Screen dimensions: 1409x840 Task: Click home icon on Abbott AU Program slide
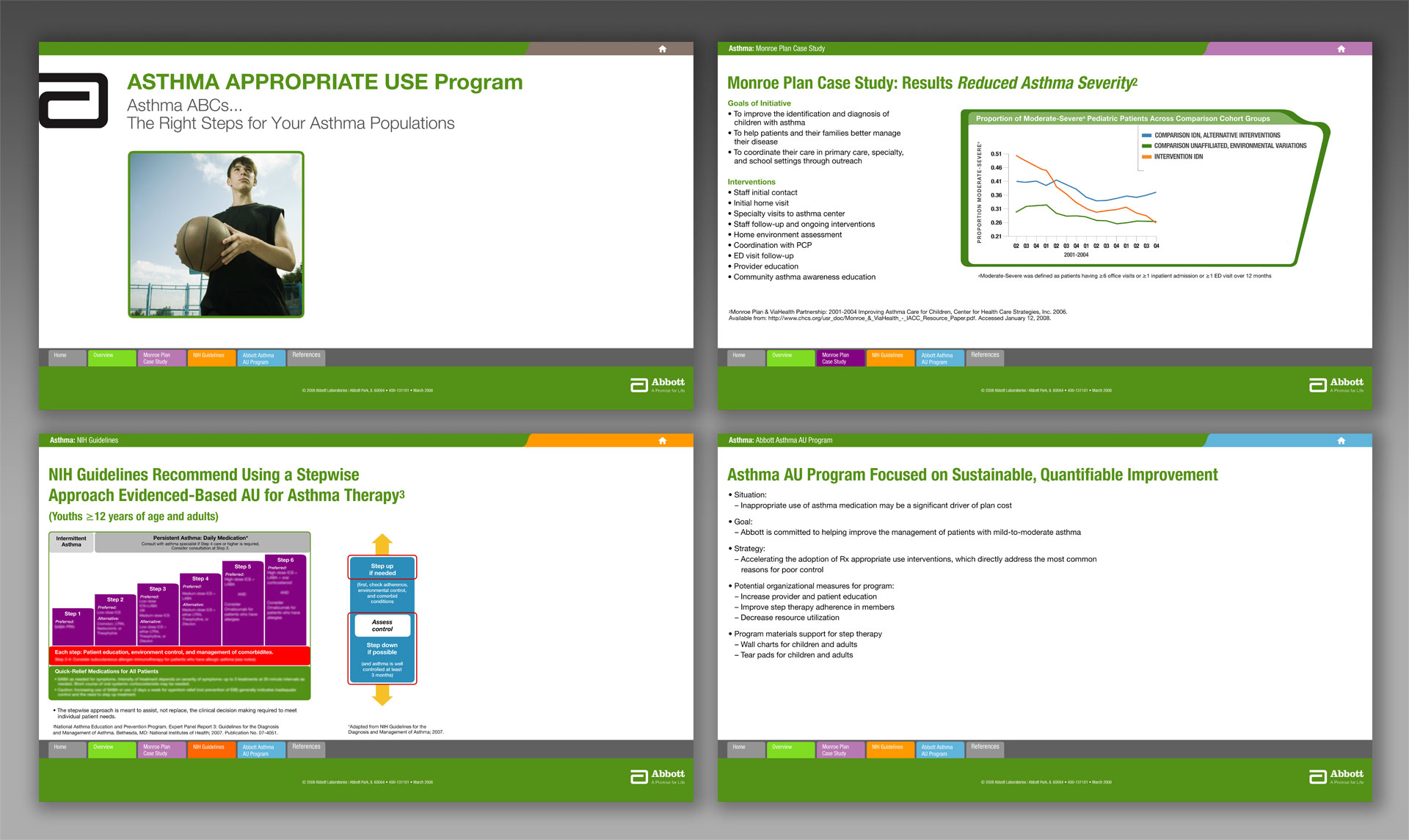[x=1341, y=441]
